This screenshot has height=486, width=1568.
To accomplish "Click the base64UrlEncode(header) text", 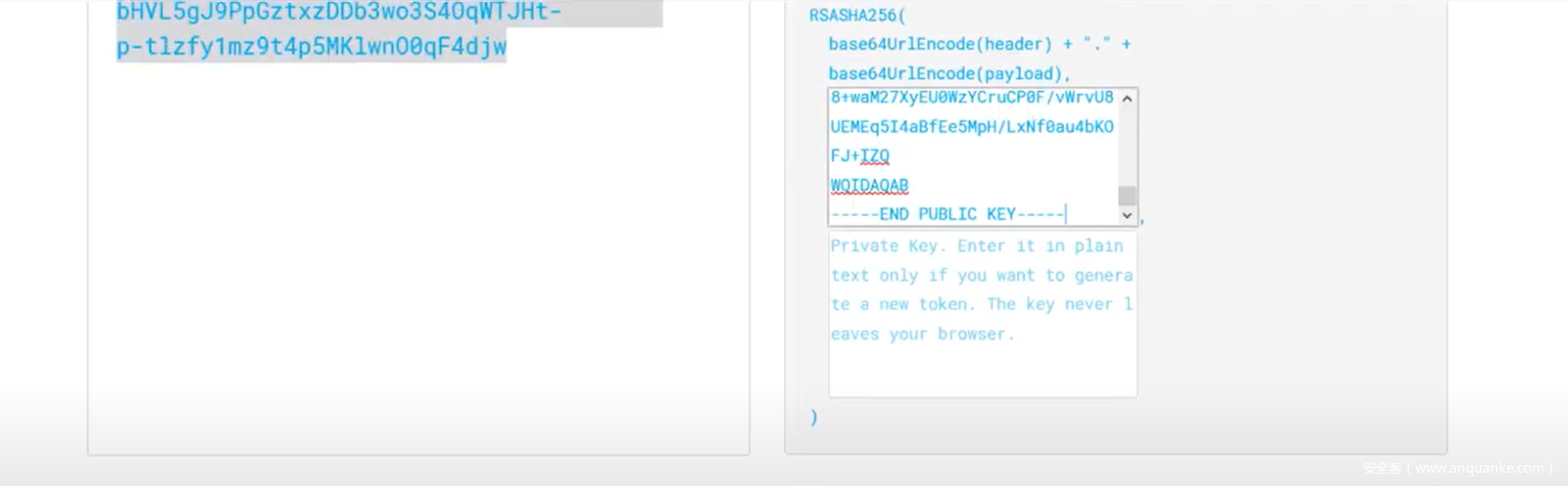I will pyautogui.click(x=939, y=45).
